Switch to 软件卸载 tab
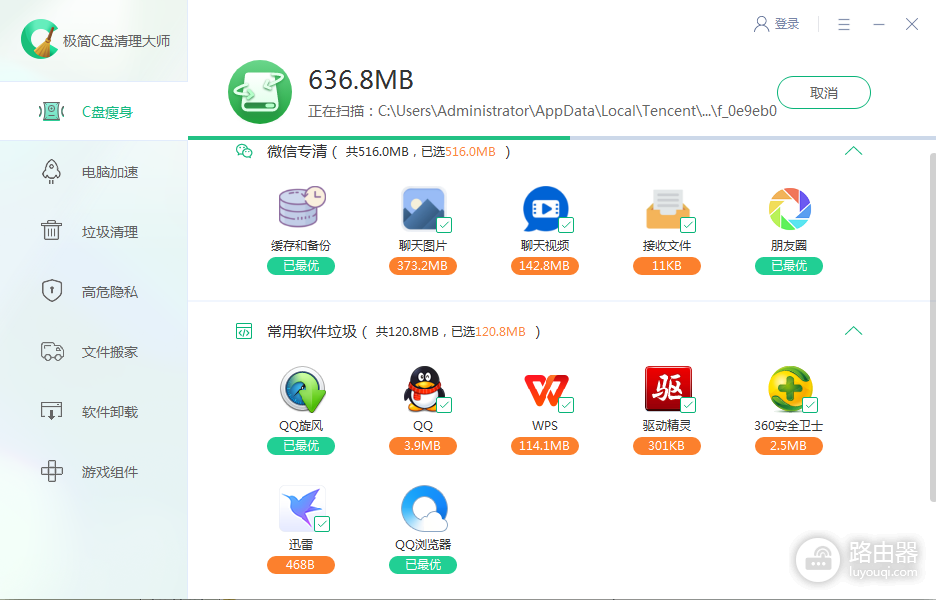 (x=94, y=411)
